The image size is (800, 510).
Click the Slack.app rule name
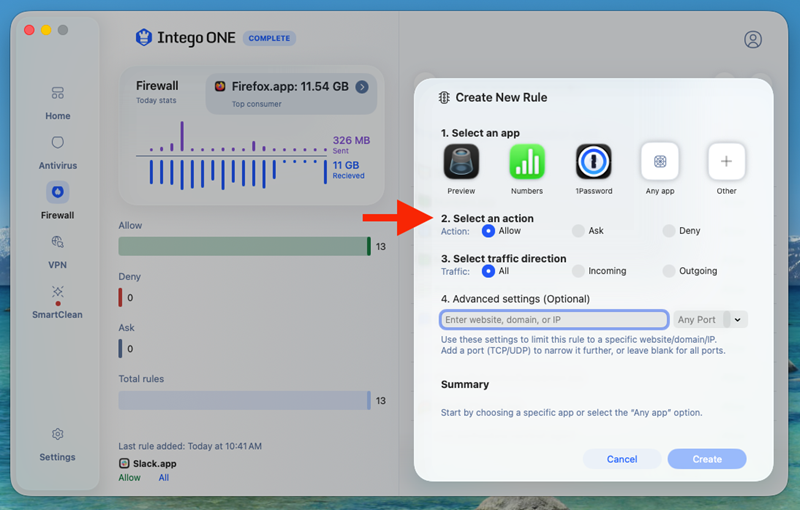(x=155, y=464)
